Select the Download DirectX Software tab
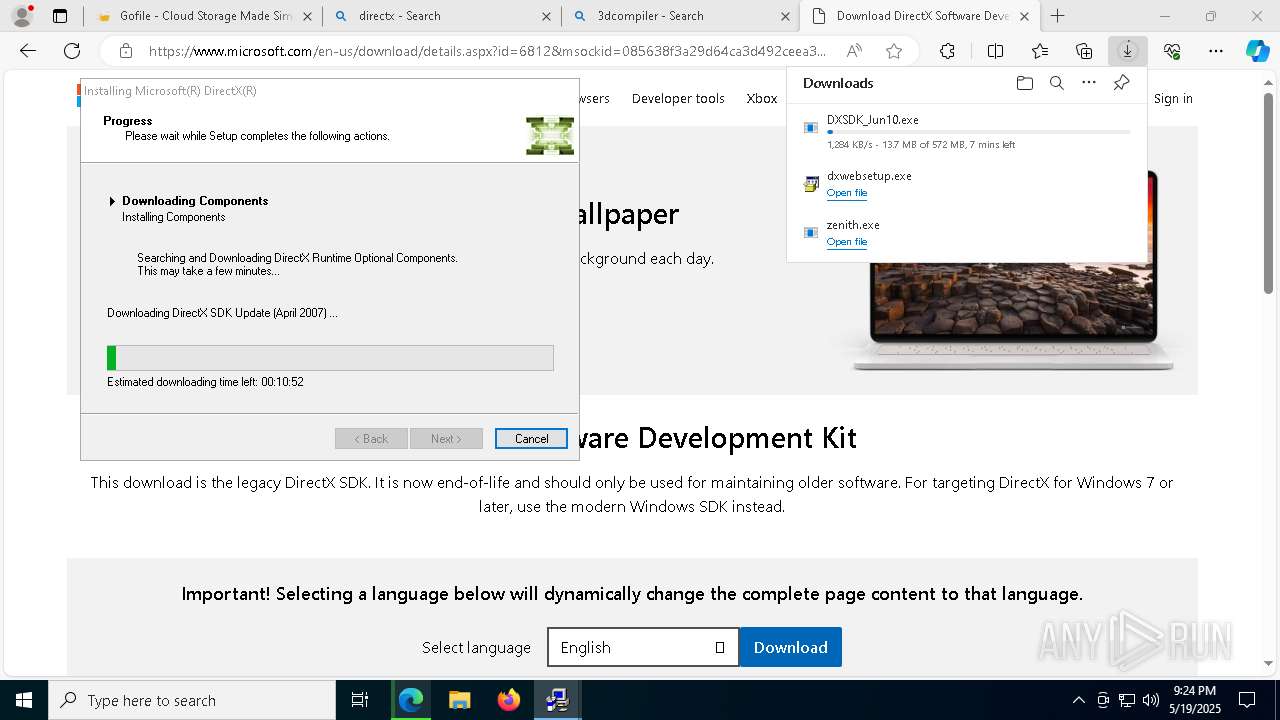 pyautogui.click(x=918, y=16)
